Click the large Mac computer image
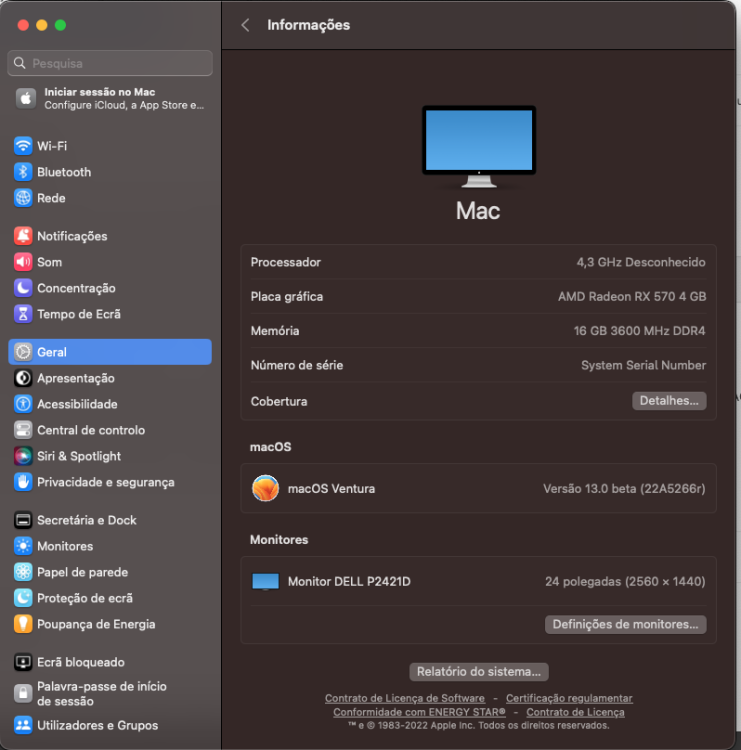 point(479,146)
